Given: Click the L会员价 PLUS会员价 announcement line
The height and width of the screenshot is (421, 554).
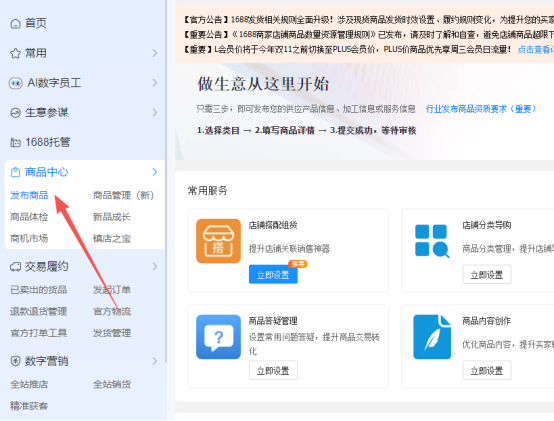Looking at the screenshot, I should (347, 49).
